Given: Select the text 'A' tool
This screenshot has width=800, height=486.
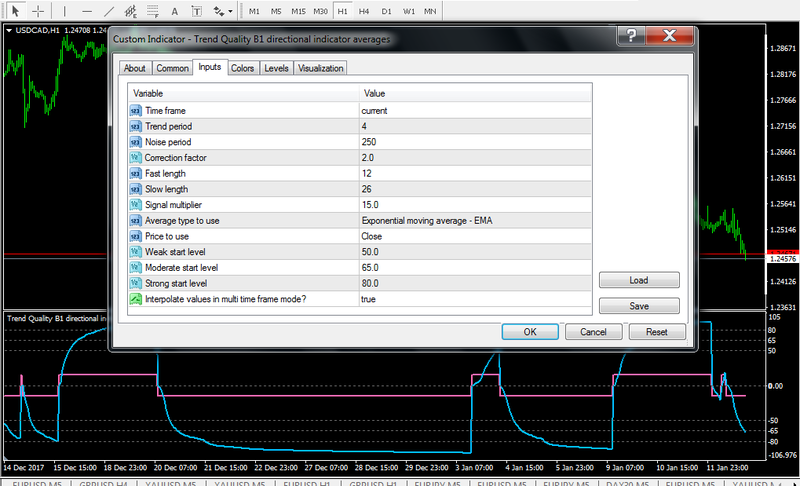Looking at the screenshot, I should pyautogui.click(x=175, y=10).
